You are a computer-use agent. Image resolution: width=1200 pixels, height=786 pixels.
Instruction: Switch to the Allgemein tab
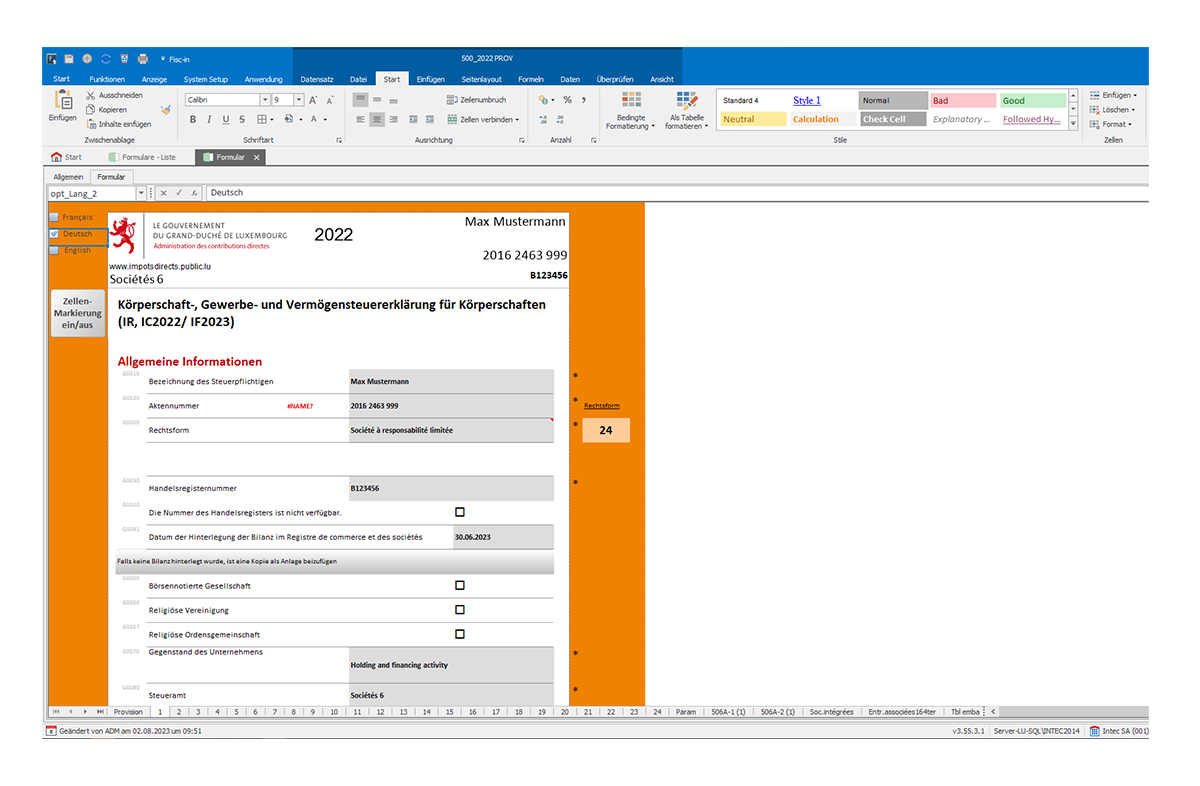(68, 177)
